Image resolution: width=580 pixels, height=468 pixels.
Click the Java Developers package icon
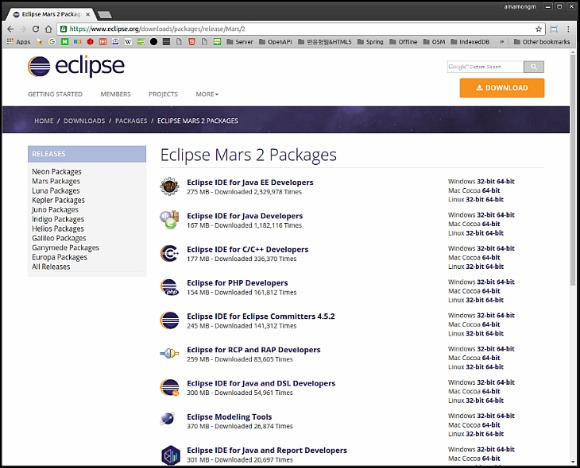coord(169,220)
